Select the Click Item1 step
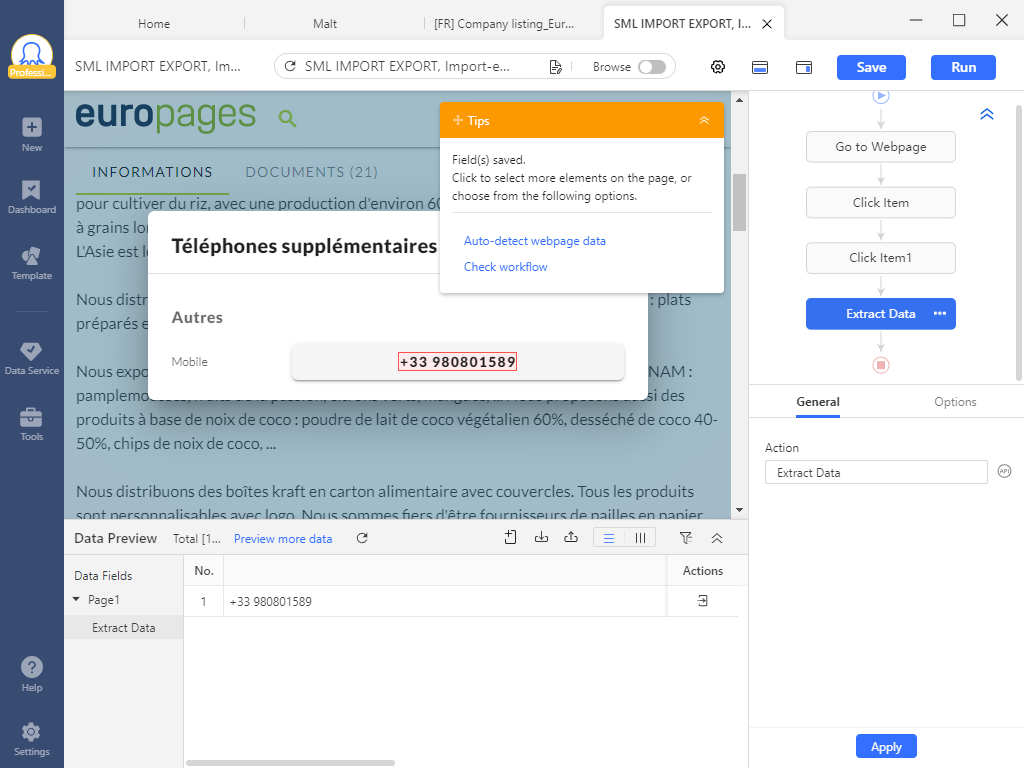Viewport: 1024px width, 768px height. point(880,258)
